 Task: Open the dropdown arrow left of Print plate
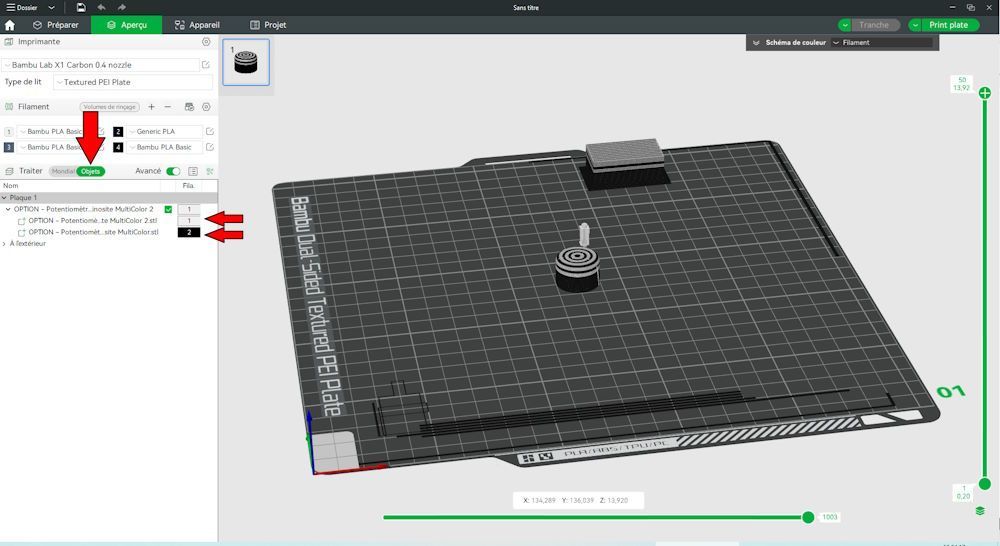click(915, 25)
